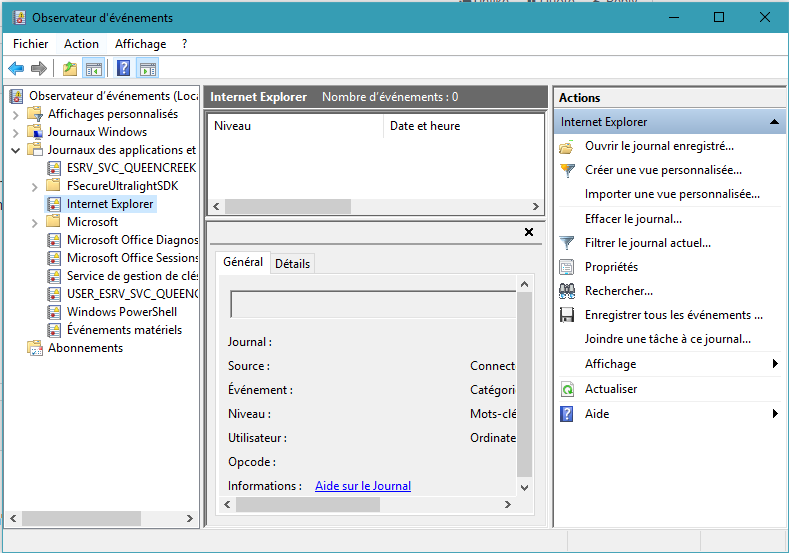
Task: Click the Aide help icon in Actions pane
Action: [x=567, y=414]
